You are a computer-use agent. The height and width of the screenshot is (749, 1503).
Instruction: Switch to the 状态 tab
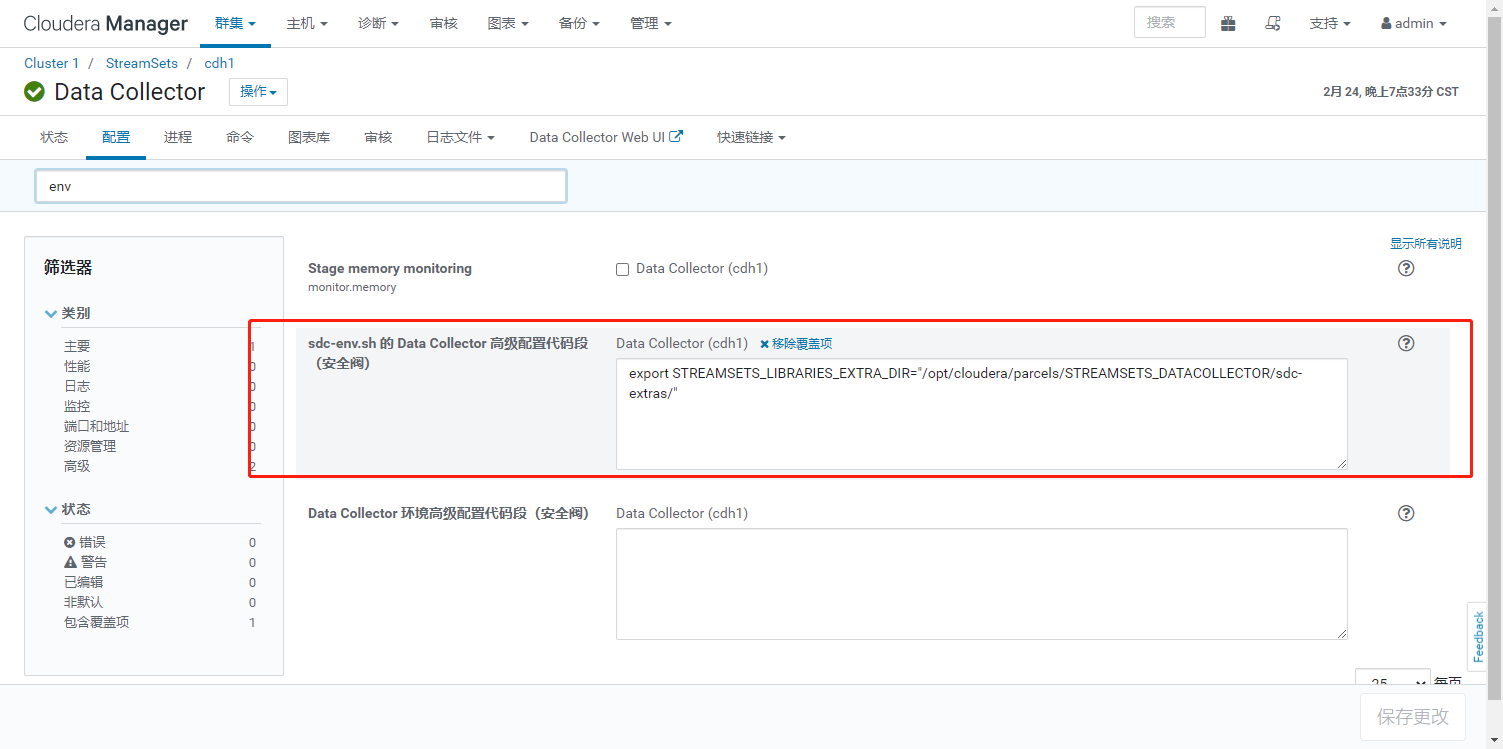(x=54, y=137)
